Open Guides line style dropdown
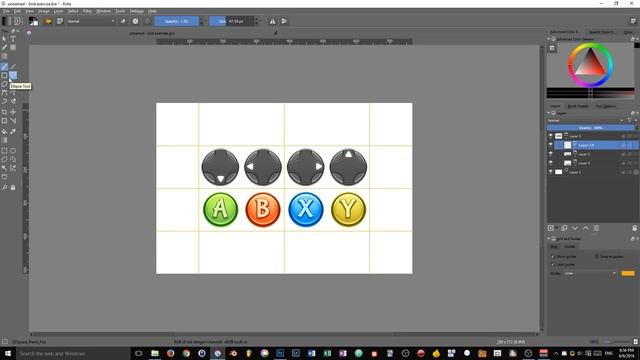Viewport: 640px width, 360px height. tap(590, 273)
